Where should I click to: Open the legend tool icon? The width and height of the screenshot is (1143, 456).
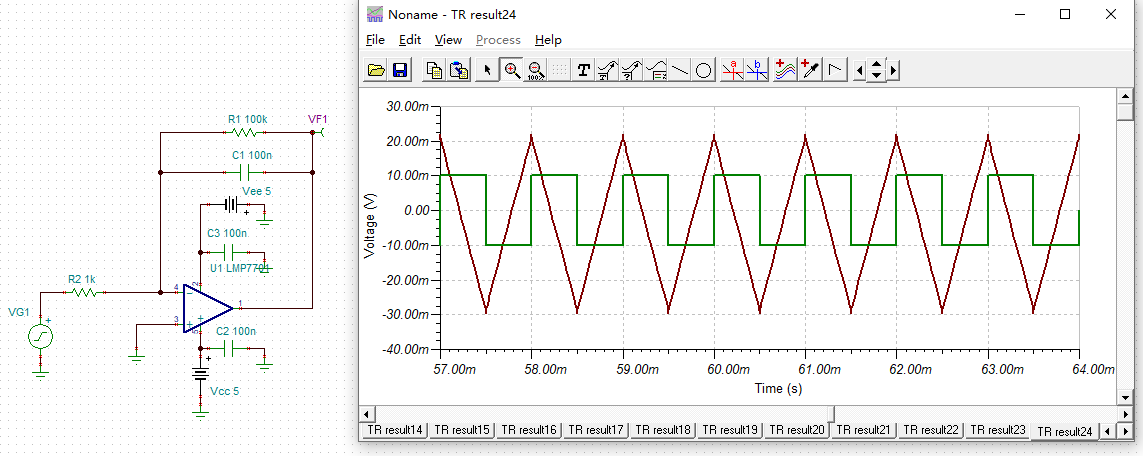click(x=656, y=70)
